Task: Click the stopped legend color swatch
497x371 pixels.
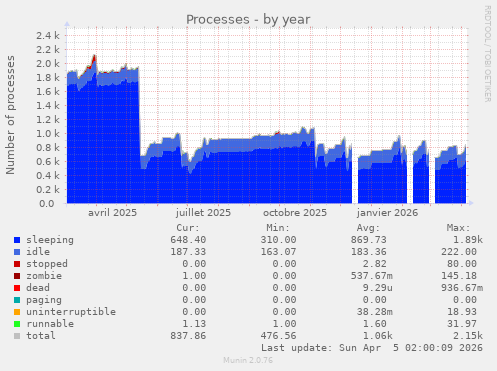Action: [17, 264]
